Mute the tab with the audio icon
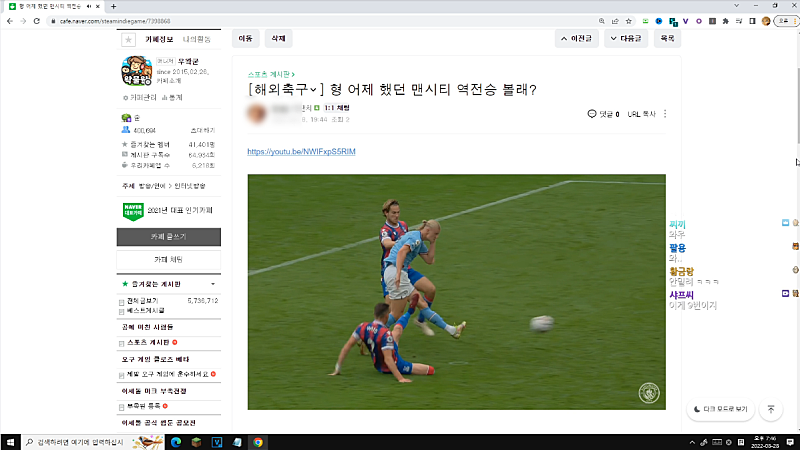Viewport: 800px width, 450px height. click(x=89, y=6)
